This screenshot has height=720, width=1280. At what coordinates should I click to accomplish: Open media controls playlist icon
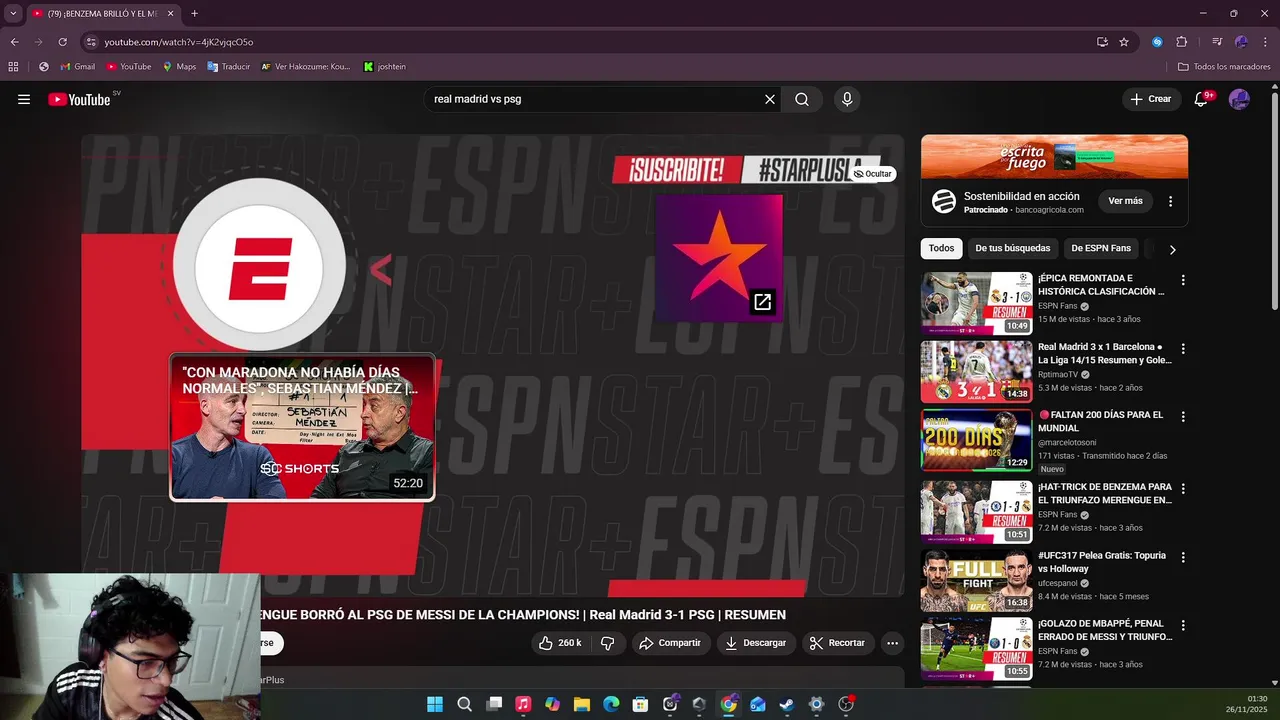click(x=1217, y=42)
